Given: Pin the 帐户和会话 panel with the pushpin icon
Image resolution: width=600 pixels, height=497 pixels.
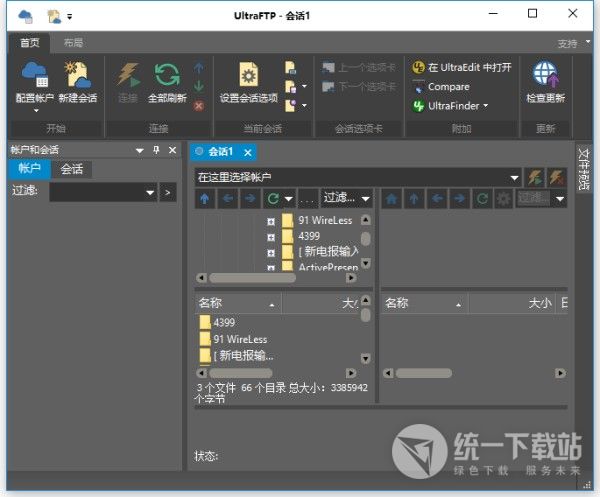Looking at the screenshot, I should tap(155, 150).
